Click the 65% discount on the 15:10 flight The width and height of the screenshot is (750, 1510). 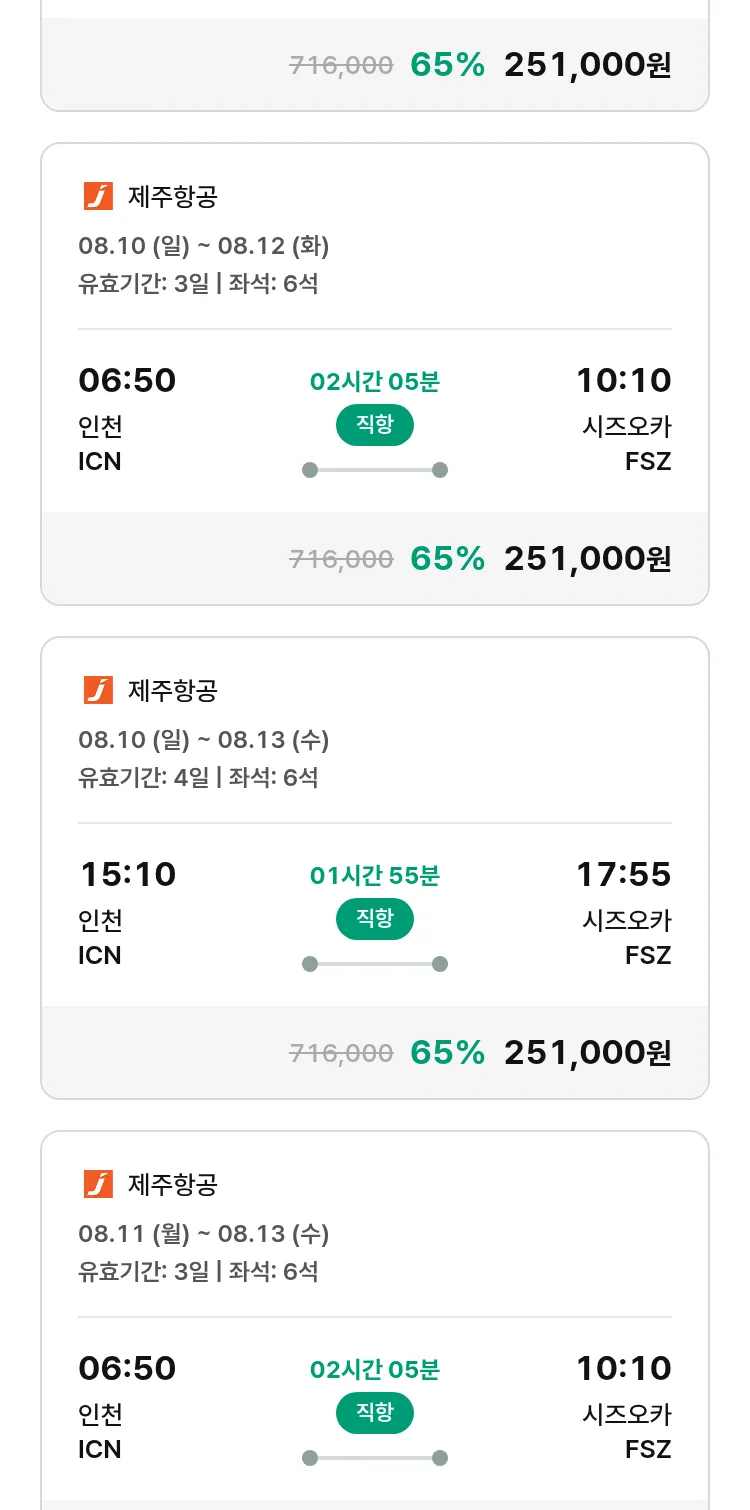pos(447,1052)
